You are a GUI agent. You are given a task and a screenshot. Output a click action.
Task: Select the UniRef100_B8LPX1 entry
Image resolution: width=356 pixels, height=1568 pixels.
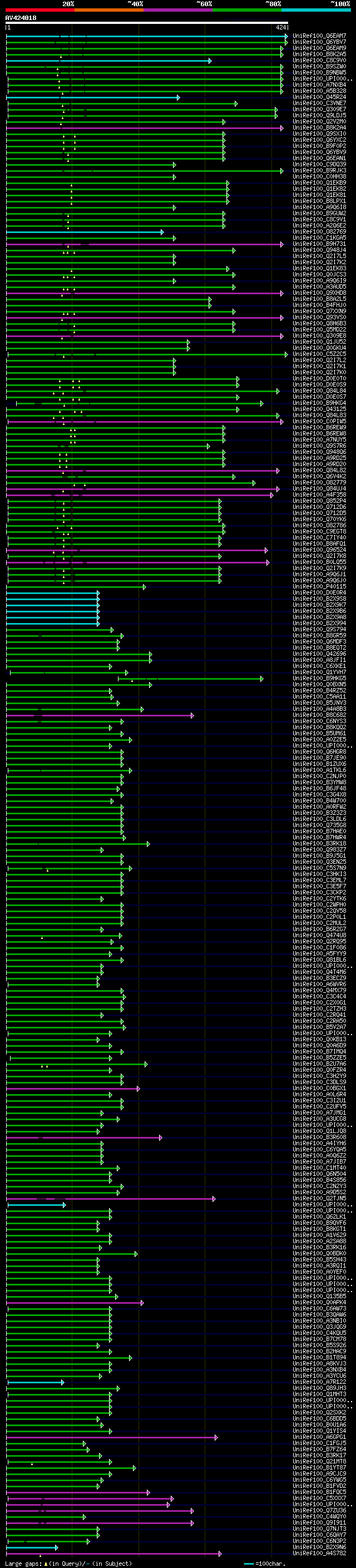(319, 201)
